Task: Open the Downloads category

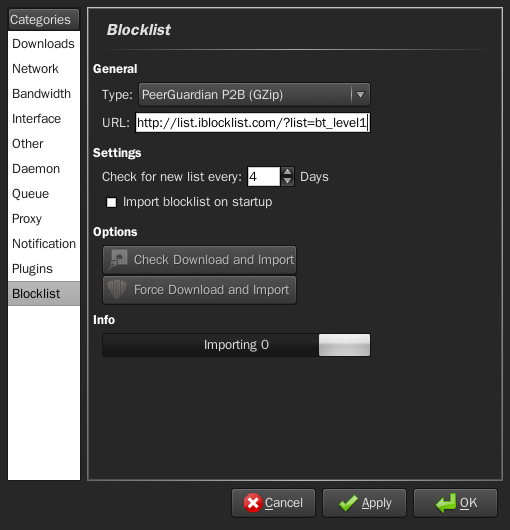Action: tap(44, 44)
